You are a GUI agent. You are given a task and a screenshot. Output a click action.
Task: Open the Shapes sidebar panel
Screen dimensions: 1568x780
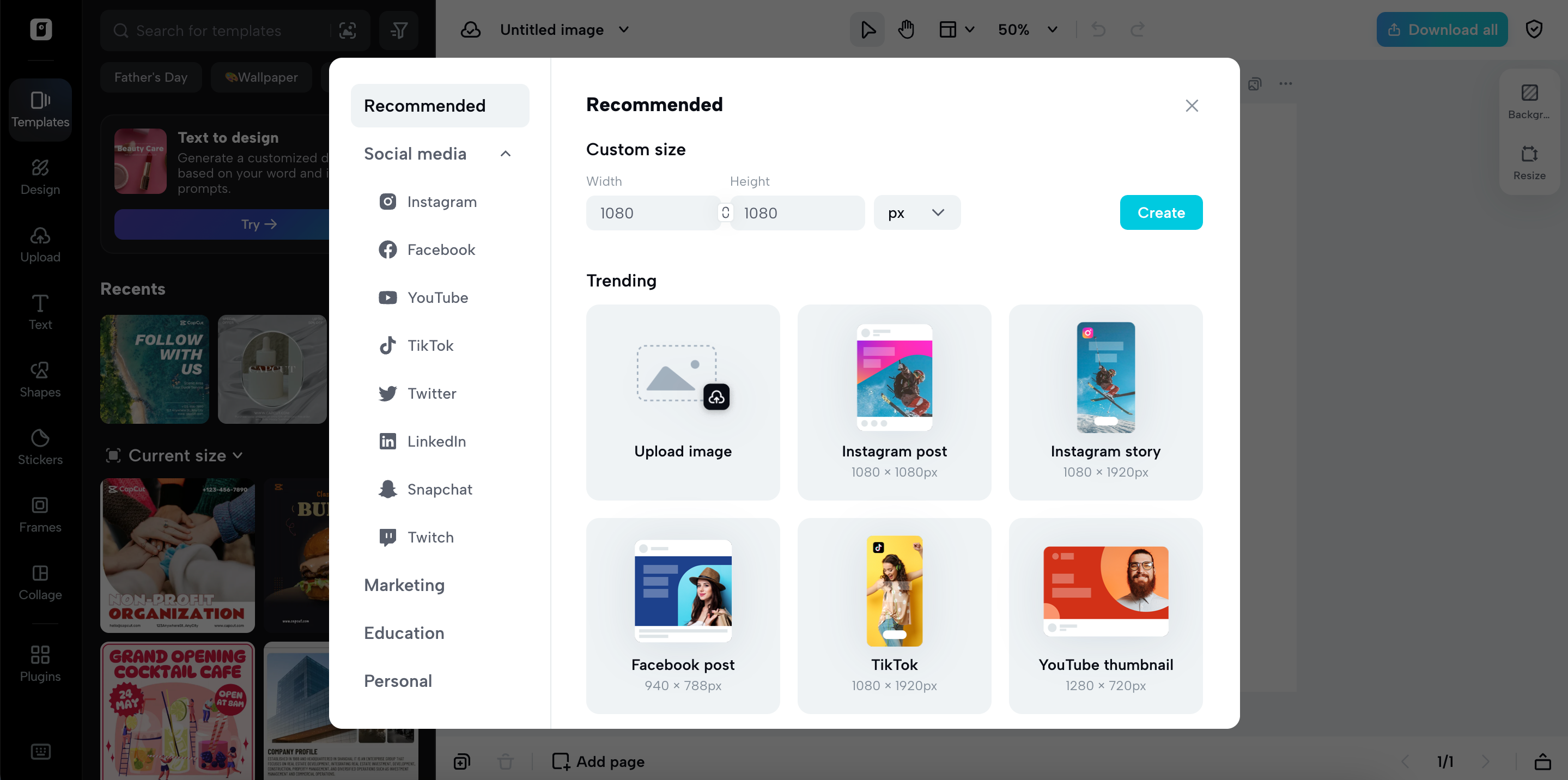coord(40,379)
